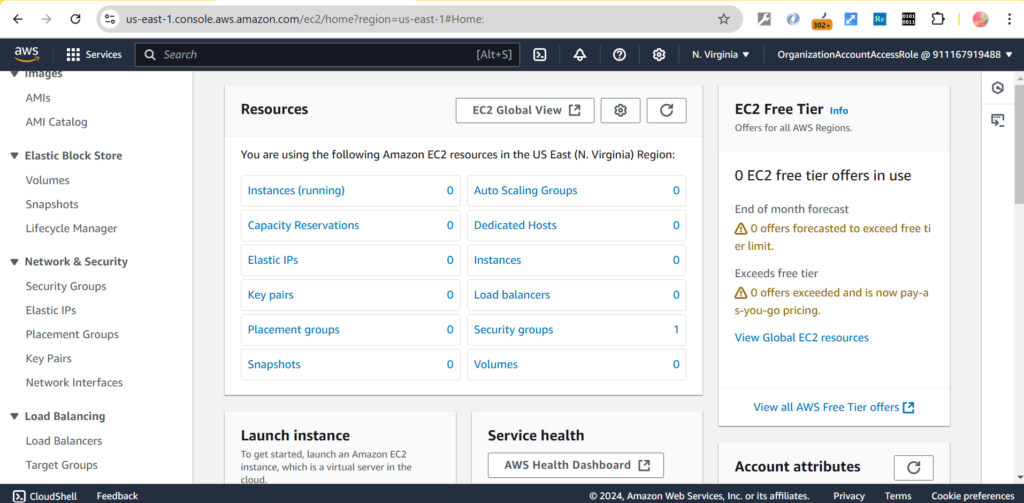The height and width of the screenshot is (503, 1024).
Task: Bookmark this page with the star icon
Action: (724, 19)
